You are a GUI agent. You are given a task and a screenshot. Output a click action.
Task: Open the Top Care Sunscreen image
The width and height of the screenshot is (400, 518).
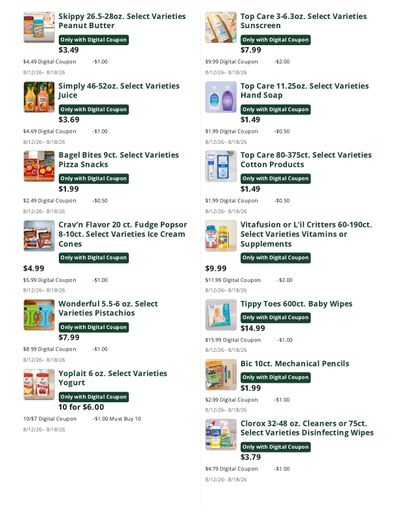coord(221,27)
